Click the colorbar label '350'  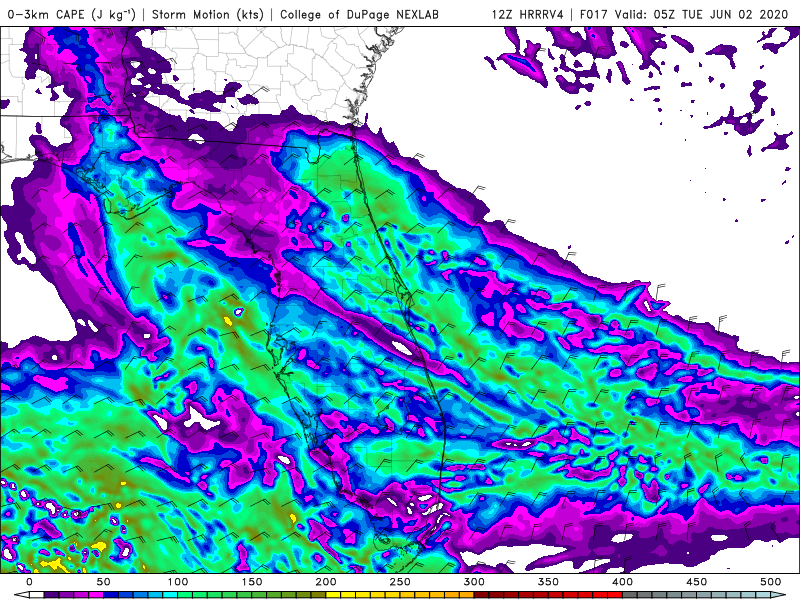point(548,582)
